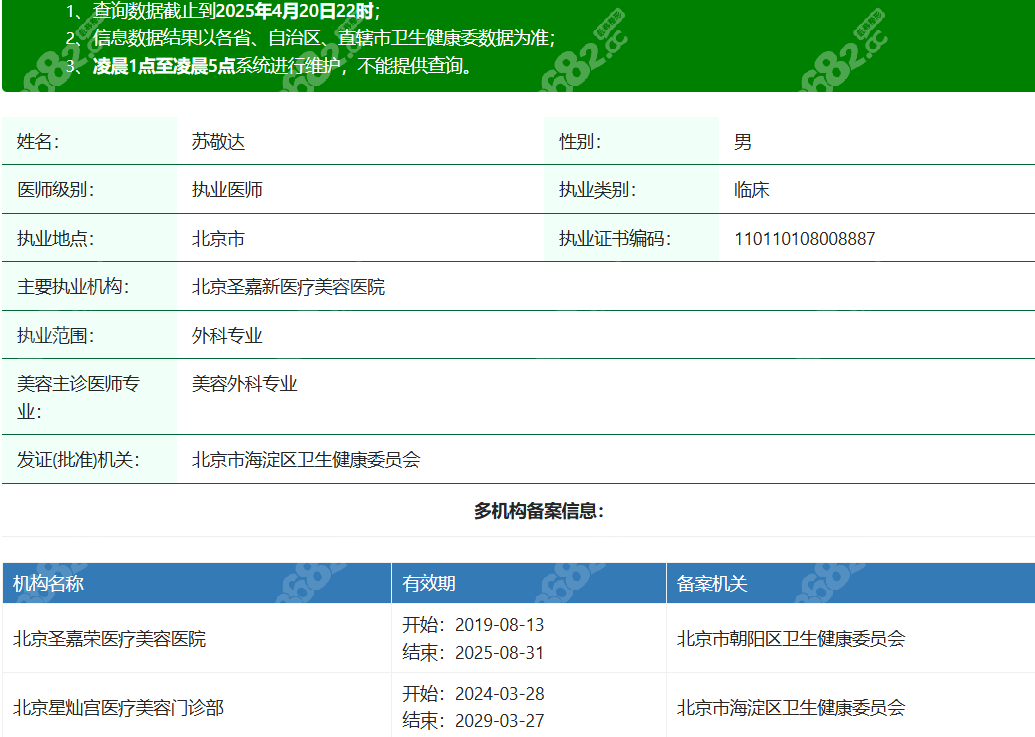Select 北京市海淀区卫生健康委员会 in the 发证(批准)机关 row
This screenshot has width=1035, height=737.
coord(306,460)
